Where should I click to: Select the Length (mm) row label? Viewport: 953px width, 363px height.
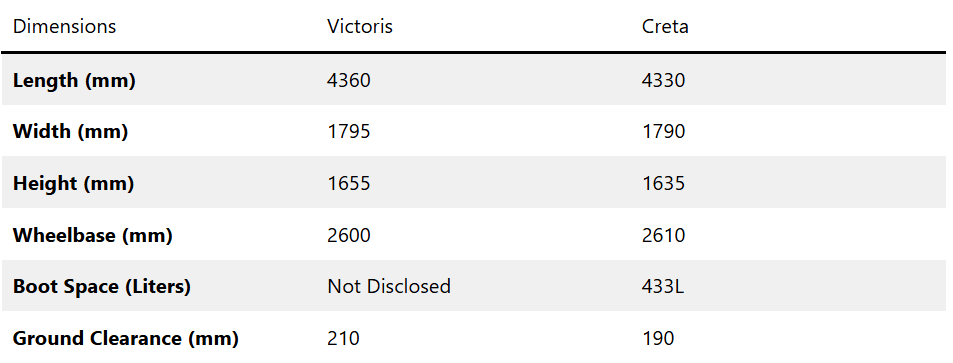pyautogui.click(x=74, y=80)
